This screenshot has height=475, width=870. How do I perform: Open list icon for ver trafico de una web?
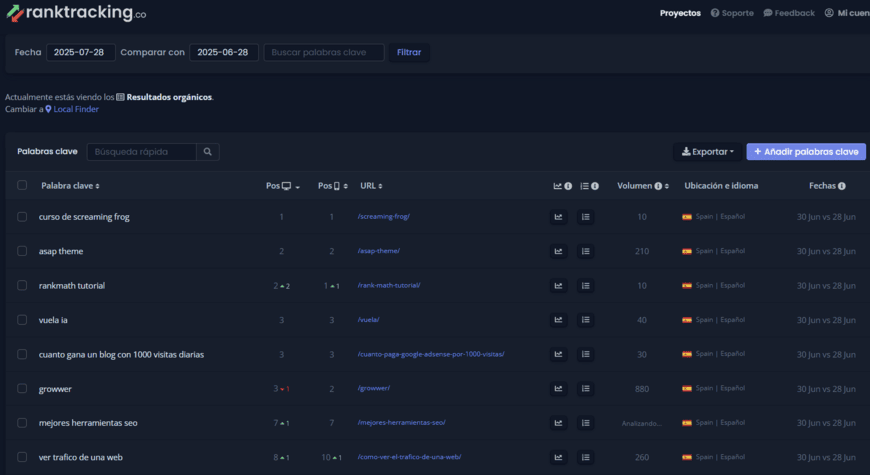point(585,457)
